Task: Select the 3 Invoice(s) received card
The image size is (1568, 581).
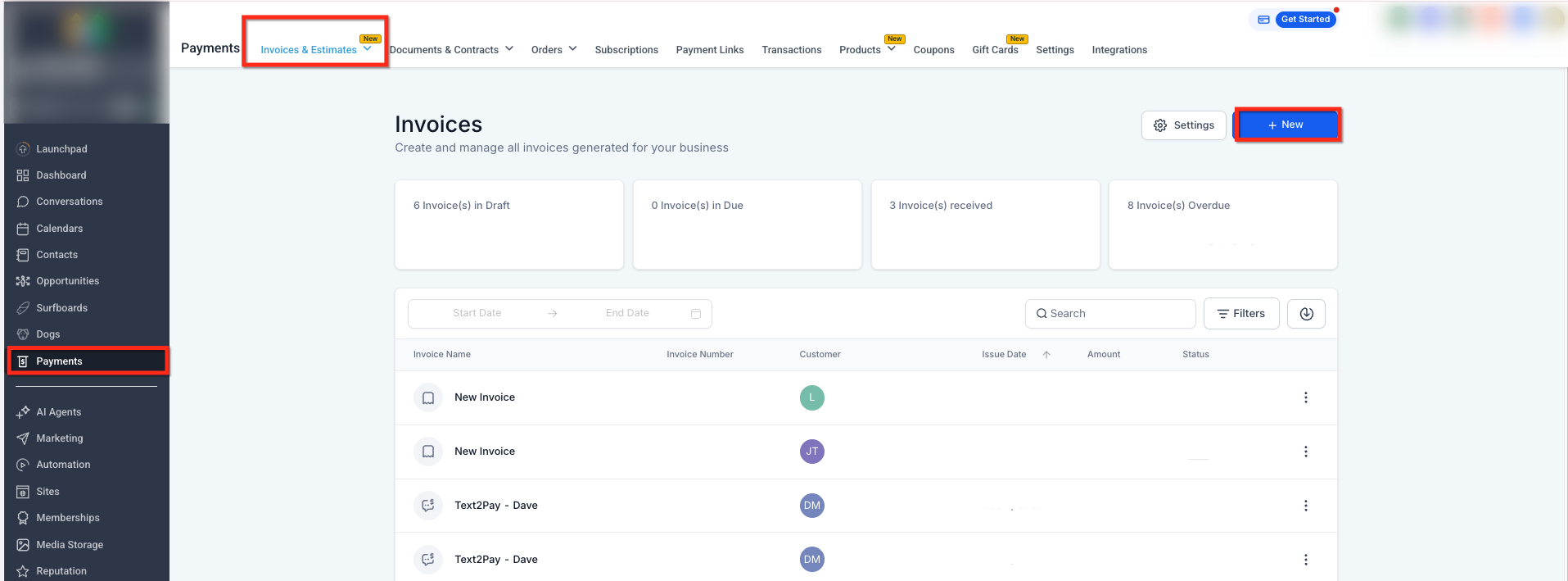Action: point(985,225)
